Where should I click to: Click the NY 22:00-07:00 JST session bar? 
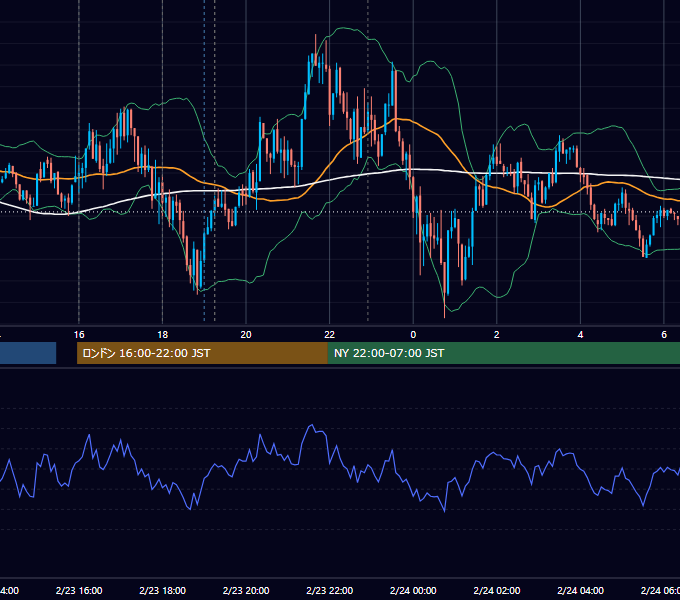coord(503,353)
